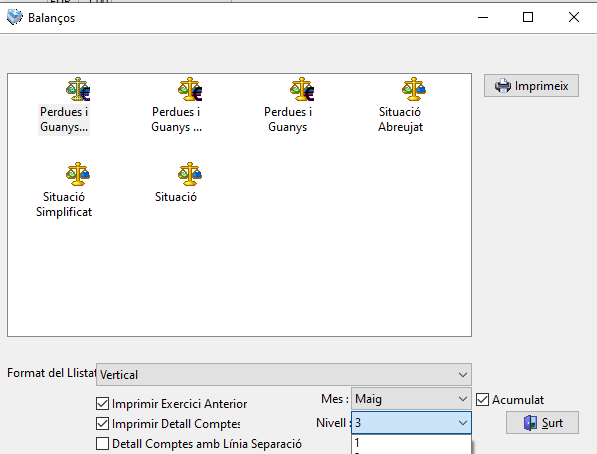Select the second Perdues i Guanys ... balance icon
This screenshot has width=597, height=454.
(190, 89)
